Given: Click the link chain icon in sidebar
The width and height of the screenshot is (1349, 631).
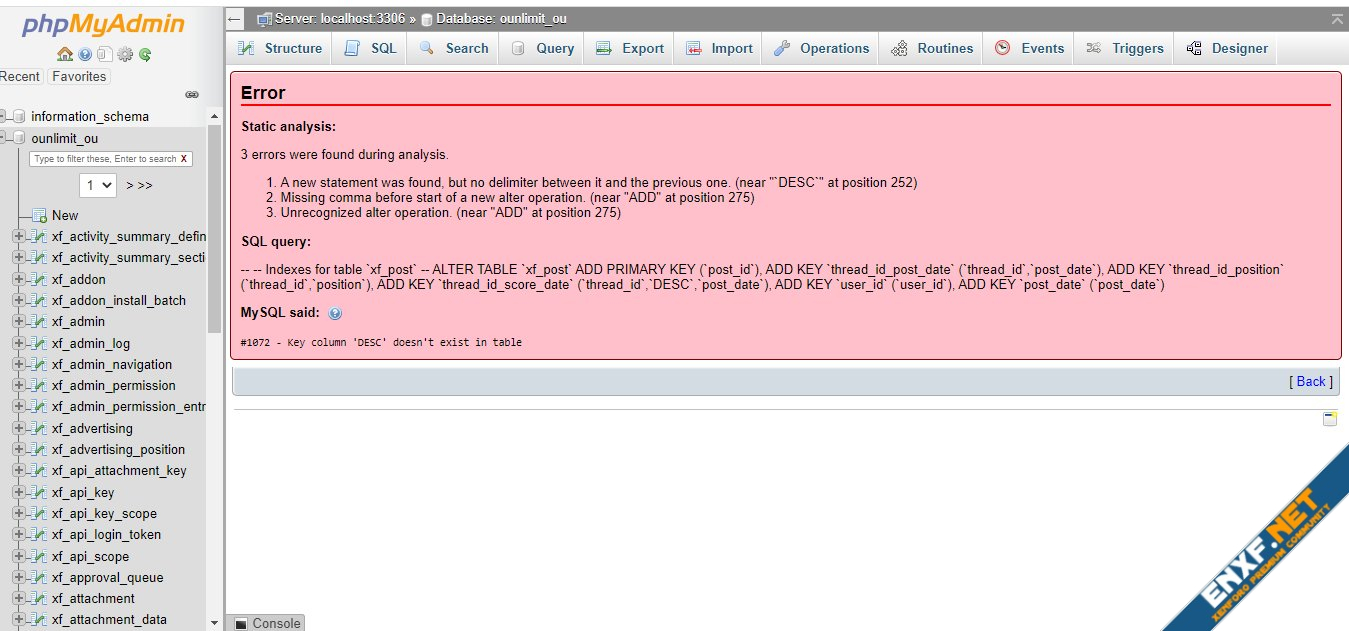Looking at the screenshot, I should [192, 95].
